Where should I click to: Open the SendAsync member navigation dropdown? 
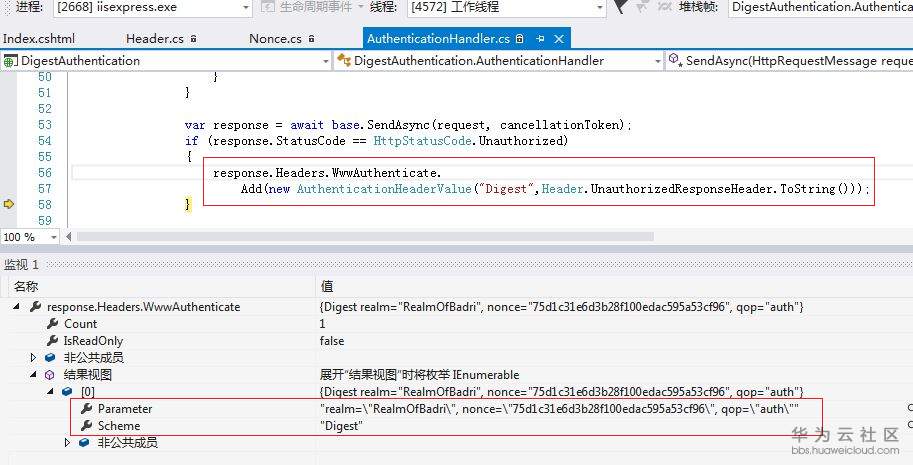coord(790,61)
